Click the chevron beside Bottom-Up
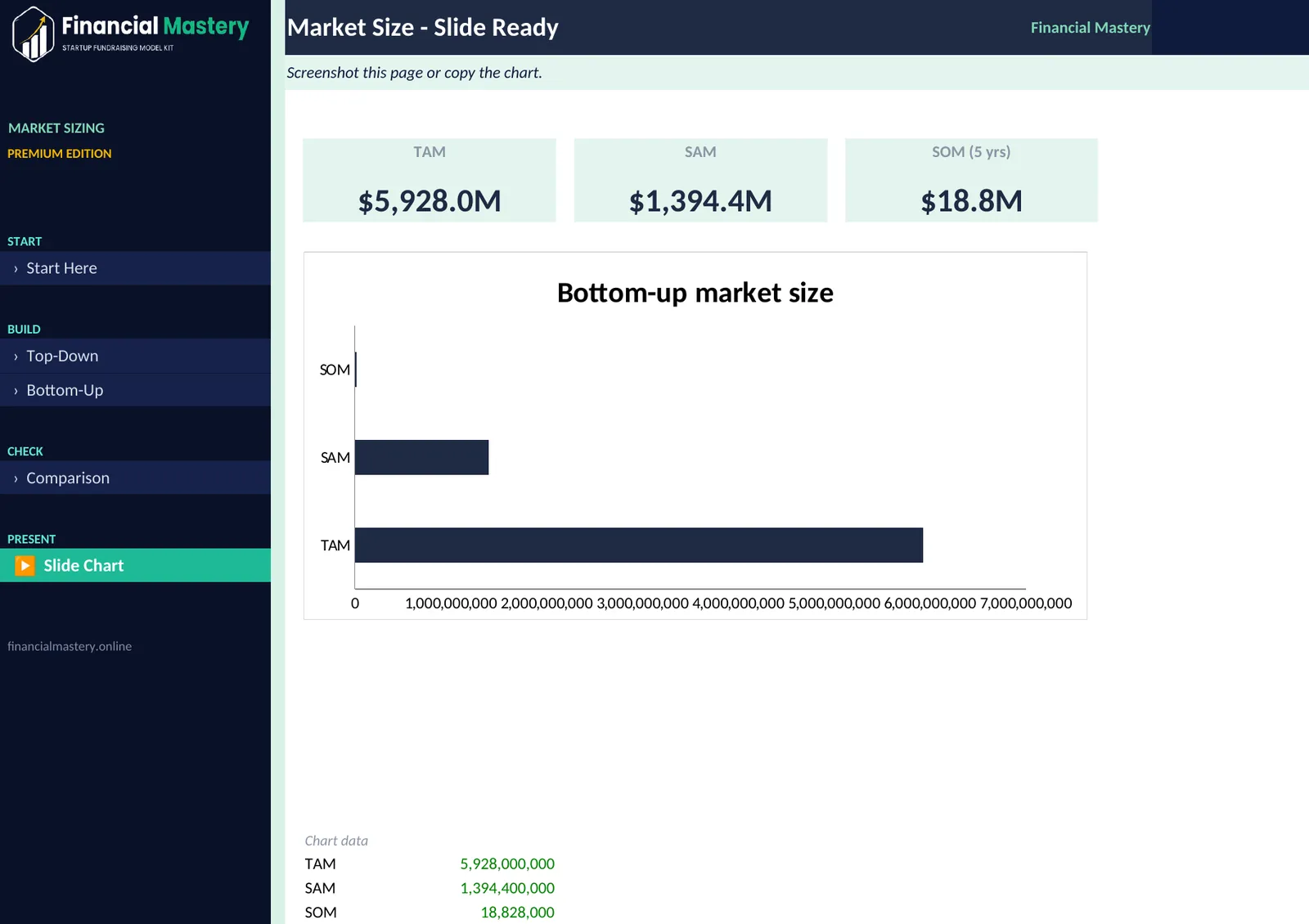Screen dimensions: 1309x924 click(16, 392)
